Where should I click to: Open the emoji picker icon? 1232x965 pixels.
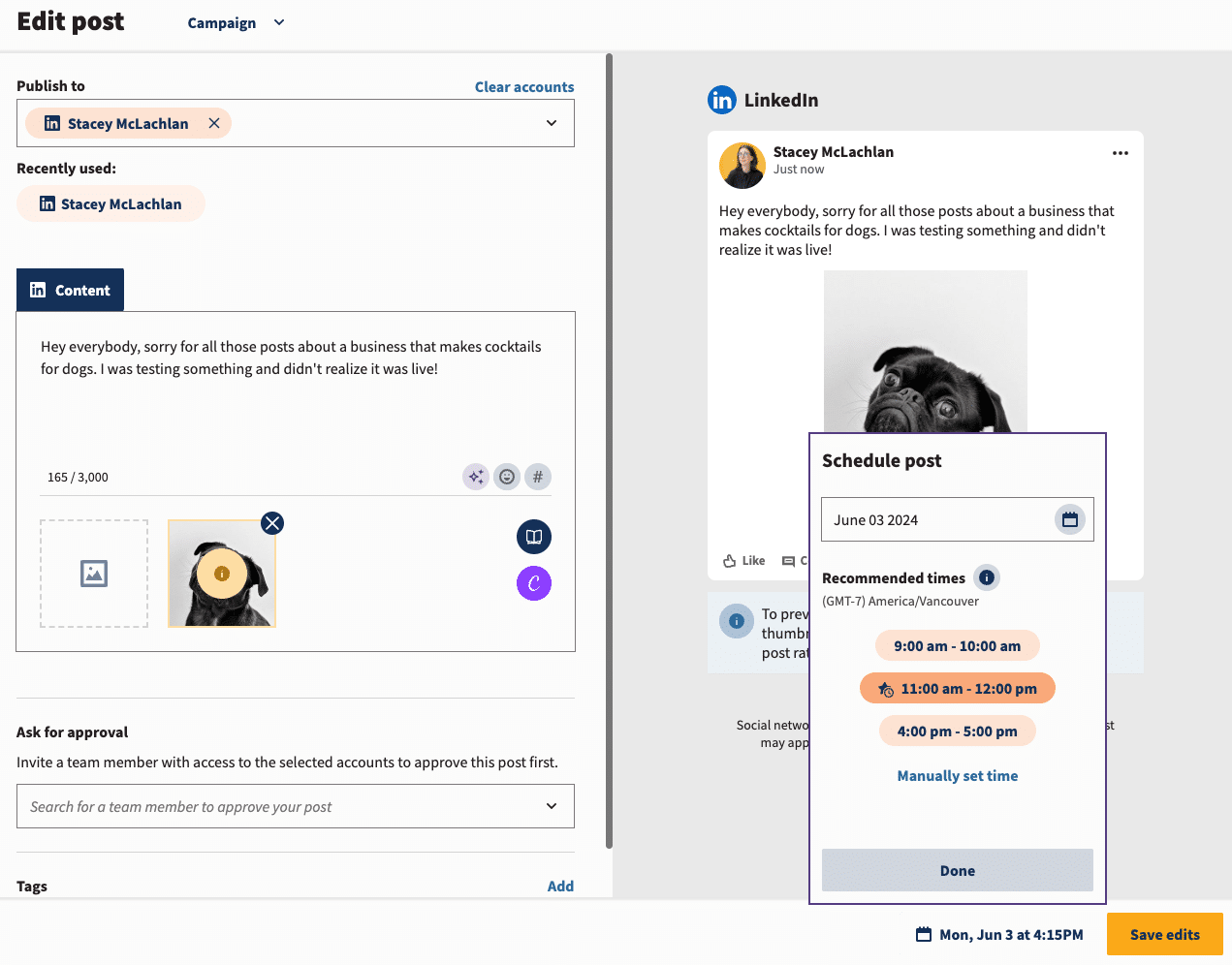pyautogui.click(x=507, y=477)
